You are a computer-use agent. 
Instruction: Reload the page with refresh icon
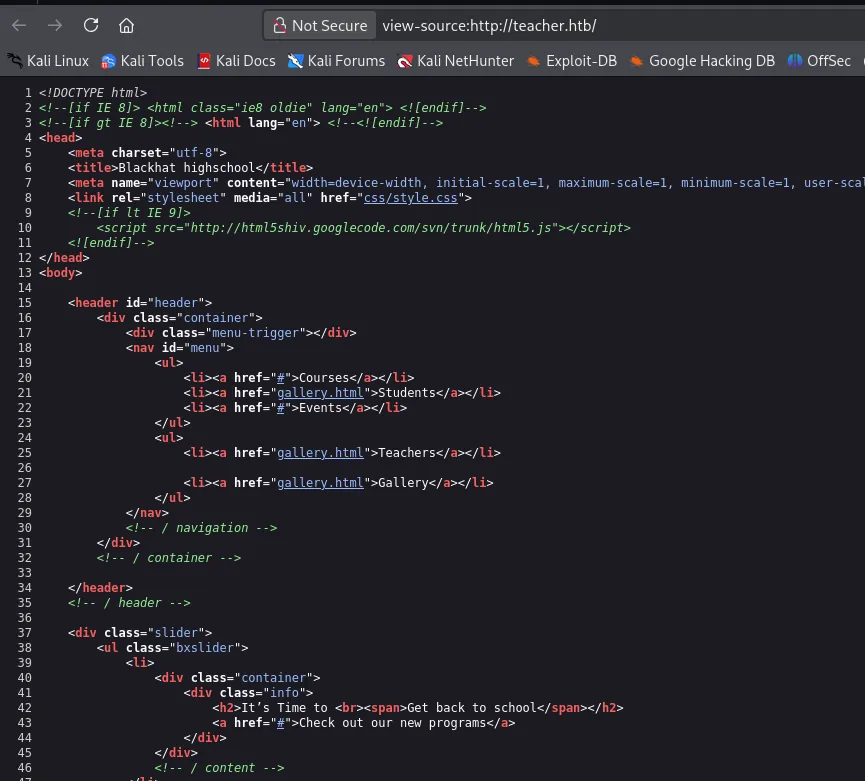click(x=91, y=25)
